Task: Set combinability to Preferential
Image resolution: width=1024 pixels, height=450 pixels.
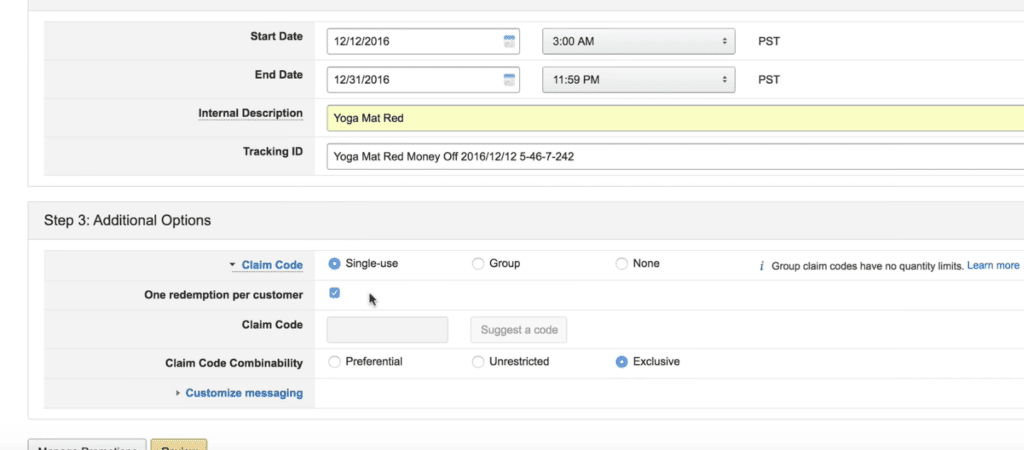Action: click(334, 361)
